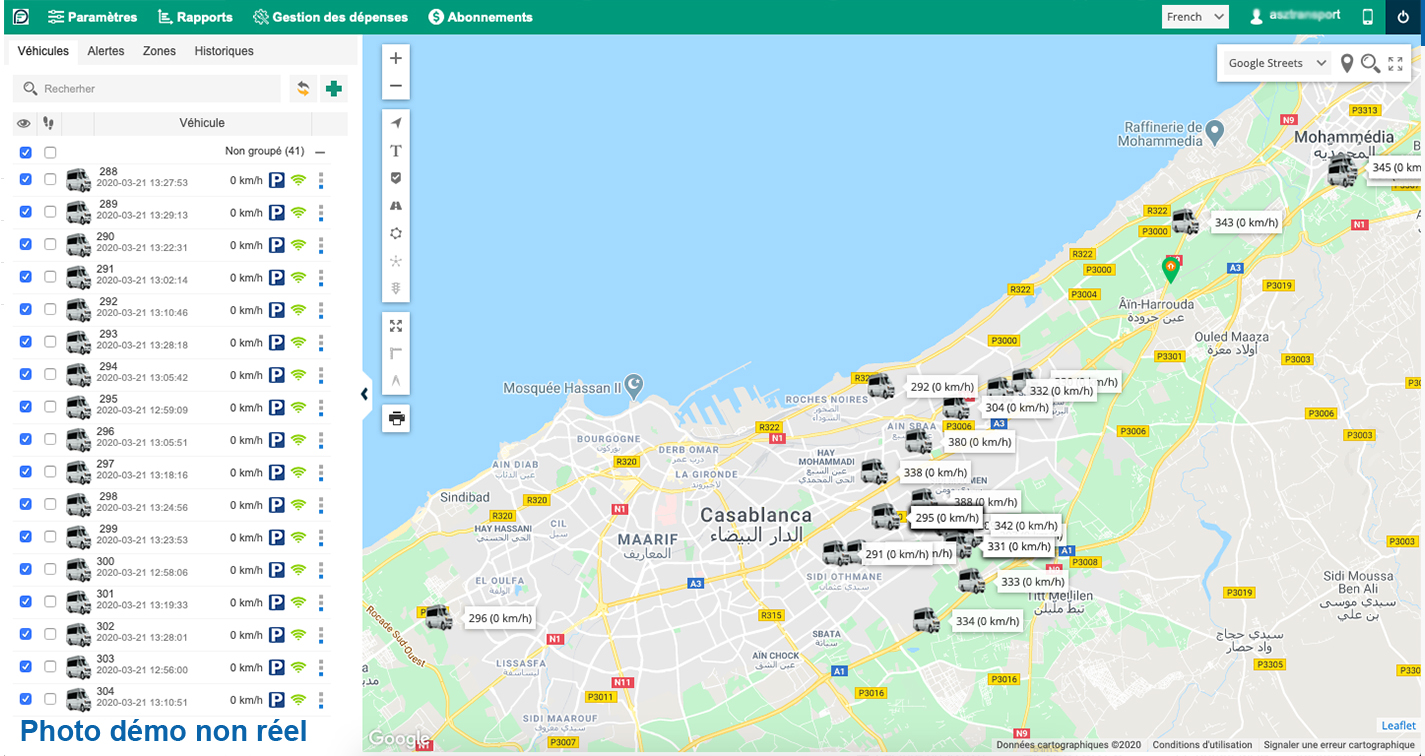Toggle follow checkbox for vehicle 293
This screenshot has height=756, width=1425.
coord(50,342)
